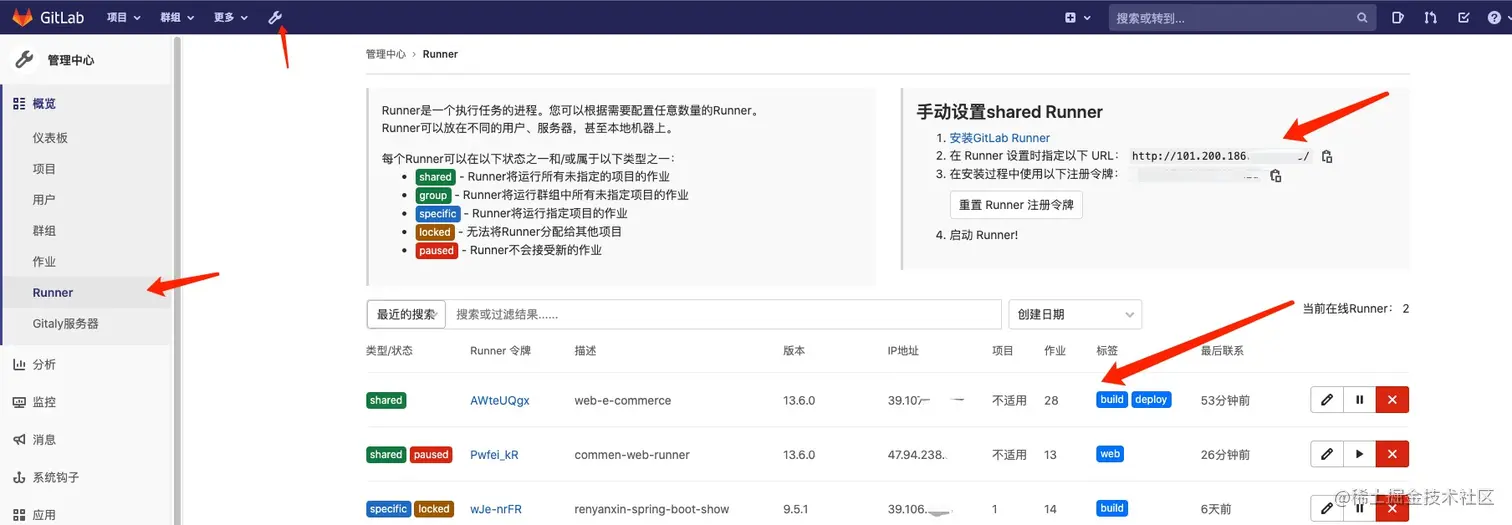The image size is (1512, 525).
Task: Edit the renyanxin-spring-boot-show runner
Action: pos(1327,509)
